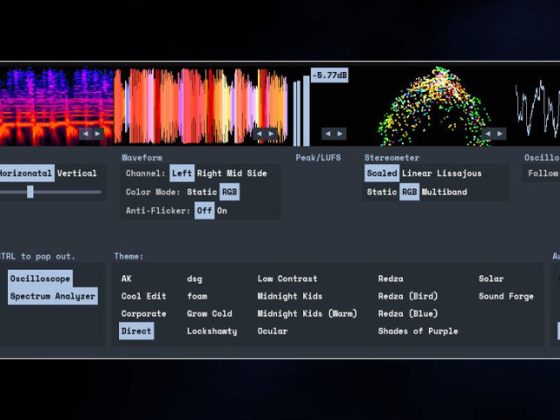Apply the Redza (Bird) theme
The width and height of the screenshot is (560, 420).
click(x=408, y=296)
